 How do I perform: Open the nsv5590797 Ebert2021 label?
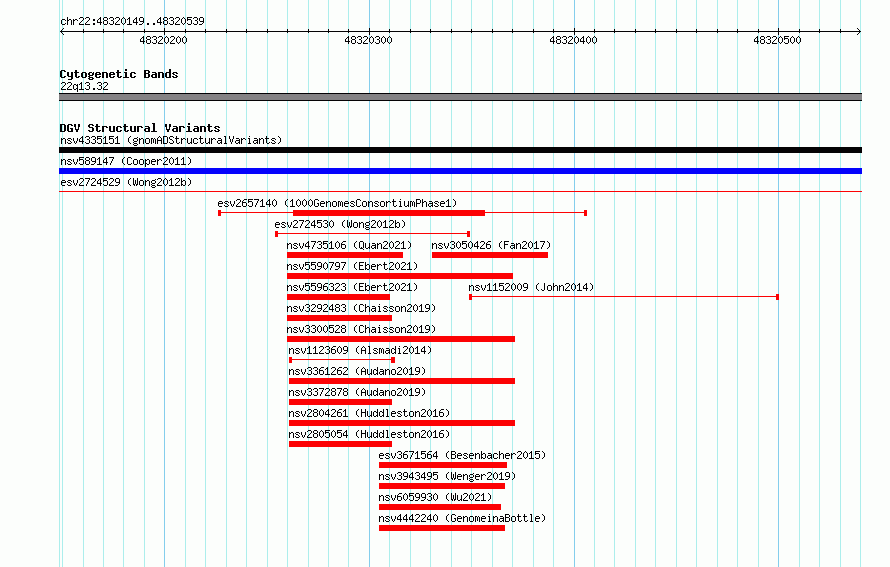pos(352,266)
